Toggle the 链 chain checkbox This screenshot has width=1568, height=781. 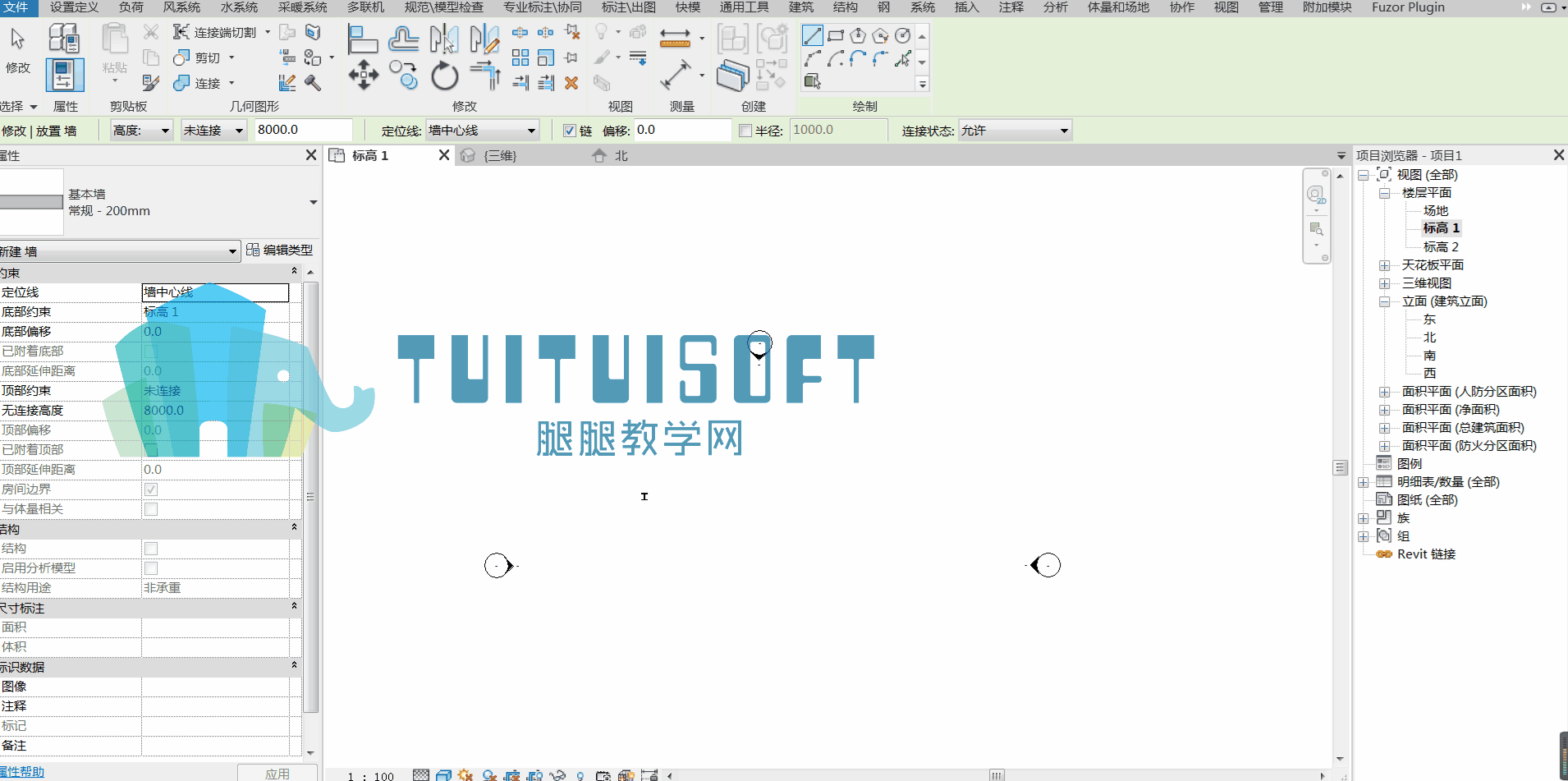[570, 131]
